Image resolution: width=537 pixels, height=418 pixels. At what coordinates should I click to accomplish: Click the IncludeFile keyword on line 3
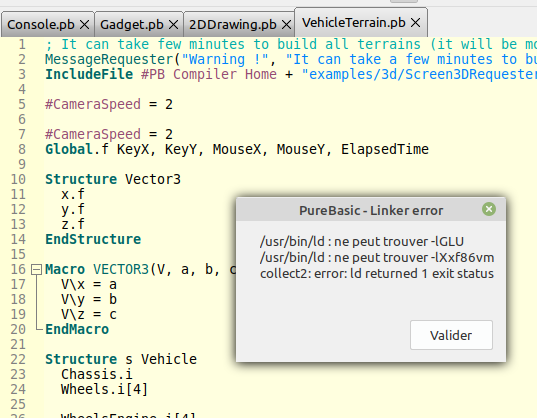[89, 74]
